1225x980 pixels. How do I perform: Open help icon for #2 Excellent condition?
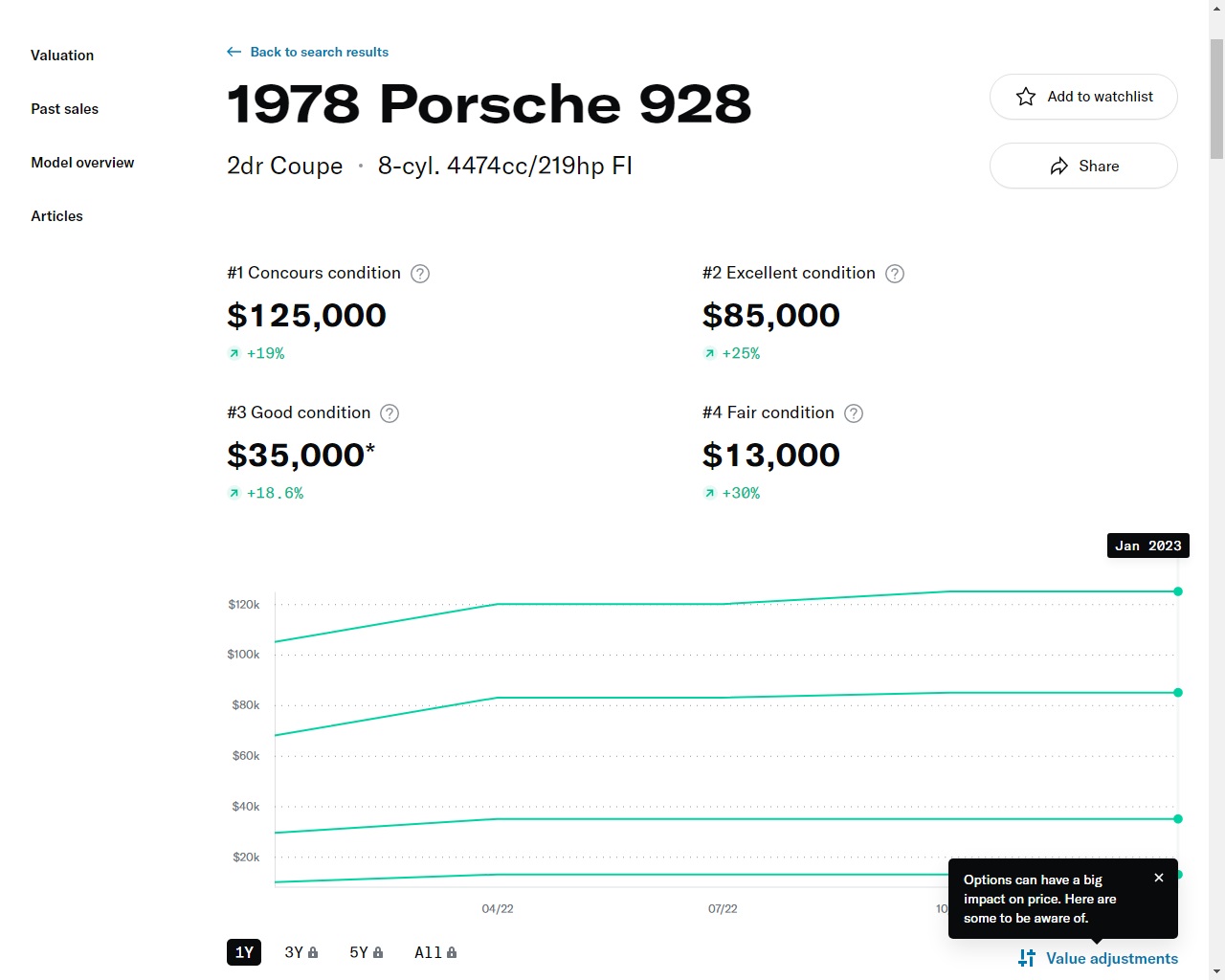895,274
